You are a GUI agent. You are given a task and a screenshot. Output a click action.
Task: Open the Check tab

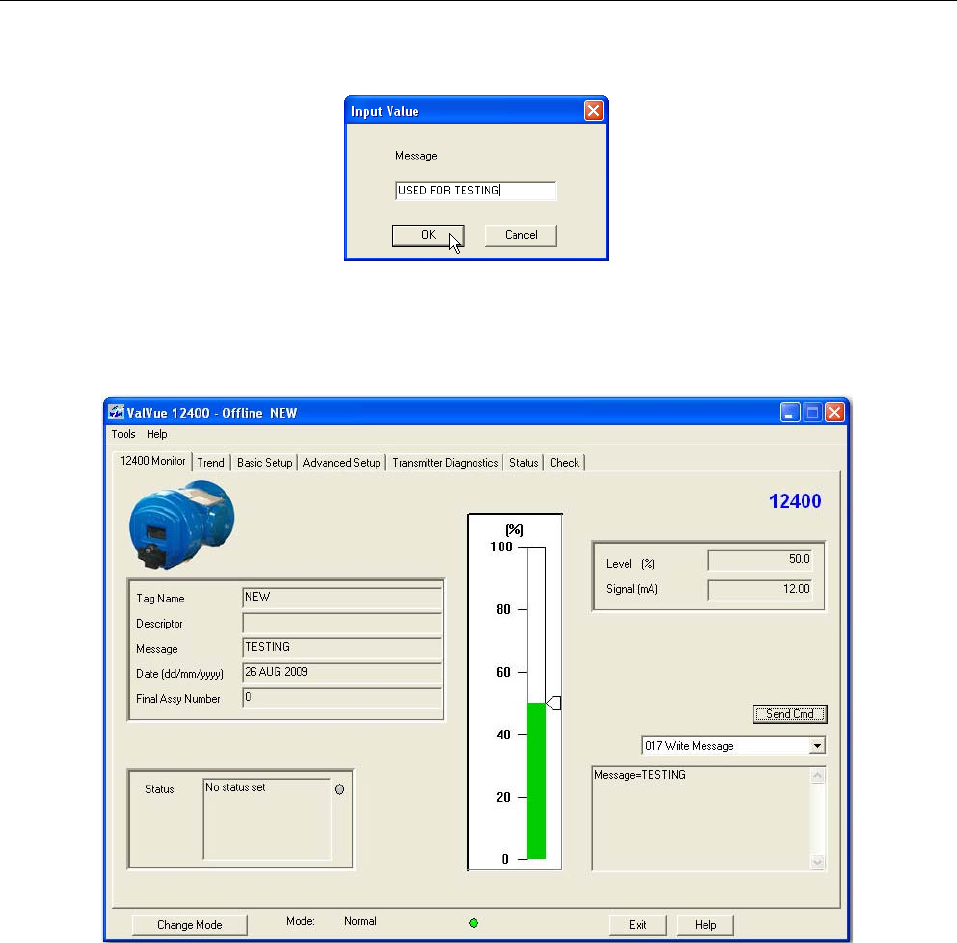(565, 463)
